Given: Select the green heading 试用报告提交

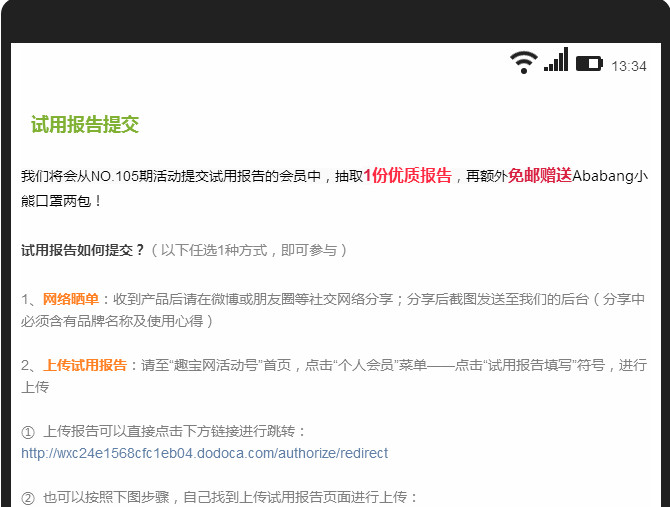Looking at the screenshot, I should [85, 125].
